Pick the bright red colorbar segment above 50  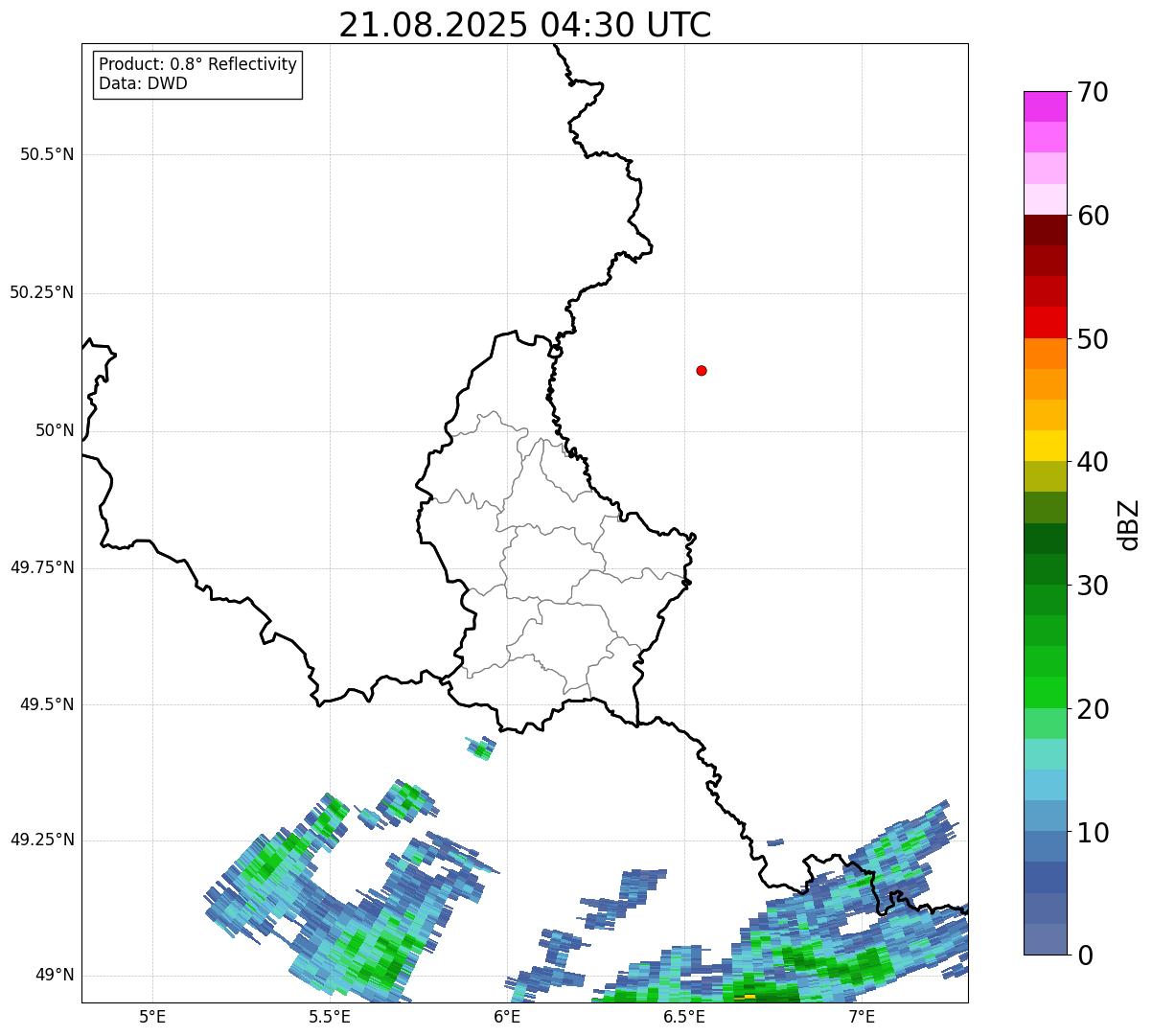coord(1045,322)
